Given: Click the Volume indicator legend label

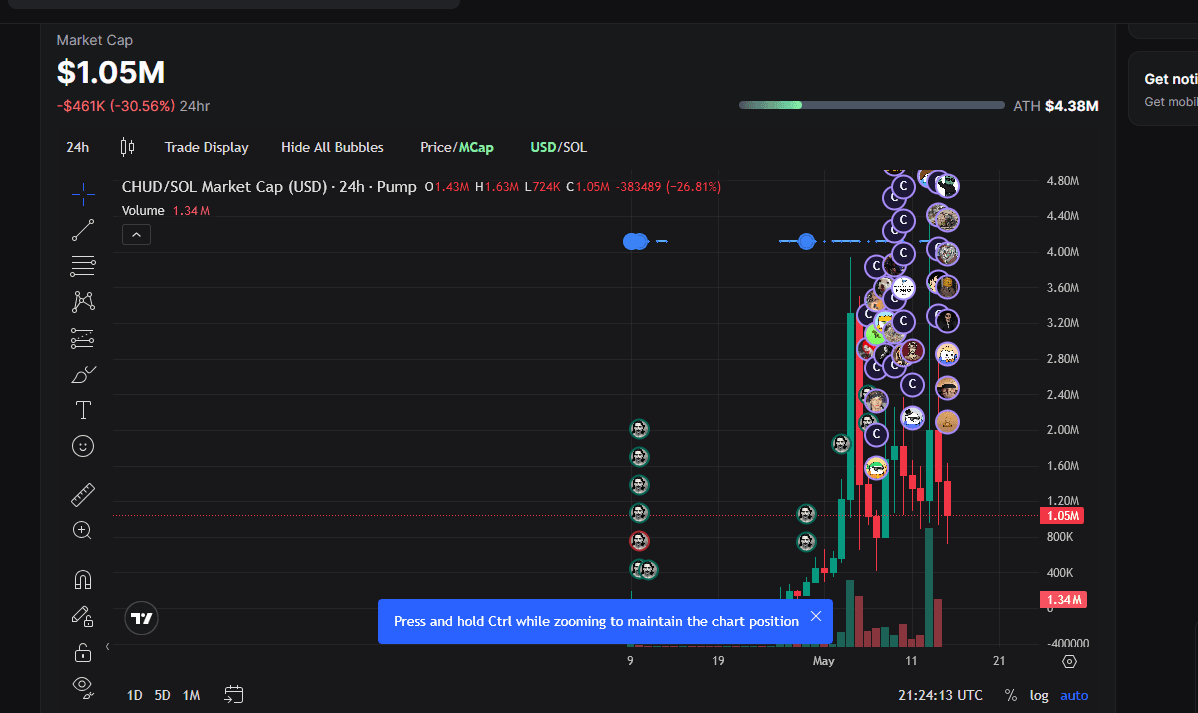Looking at the screenshot, I should point(143,211).
